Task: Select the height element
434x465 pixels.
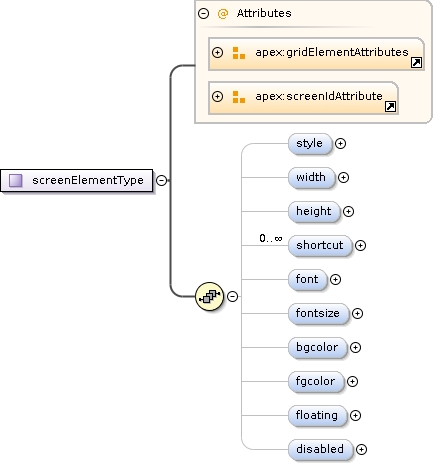Action: coord(314,211)
